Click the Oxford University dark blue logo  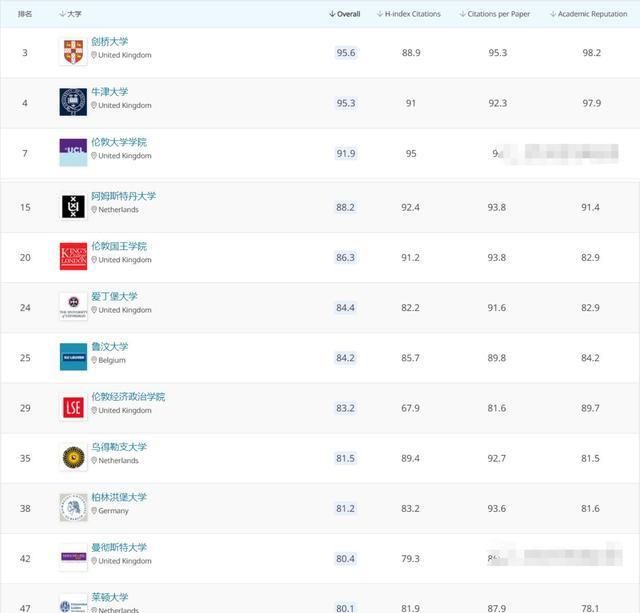73,102
